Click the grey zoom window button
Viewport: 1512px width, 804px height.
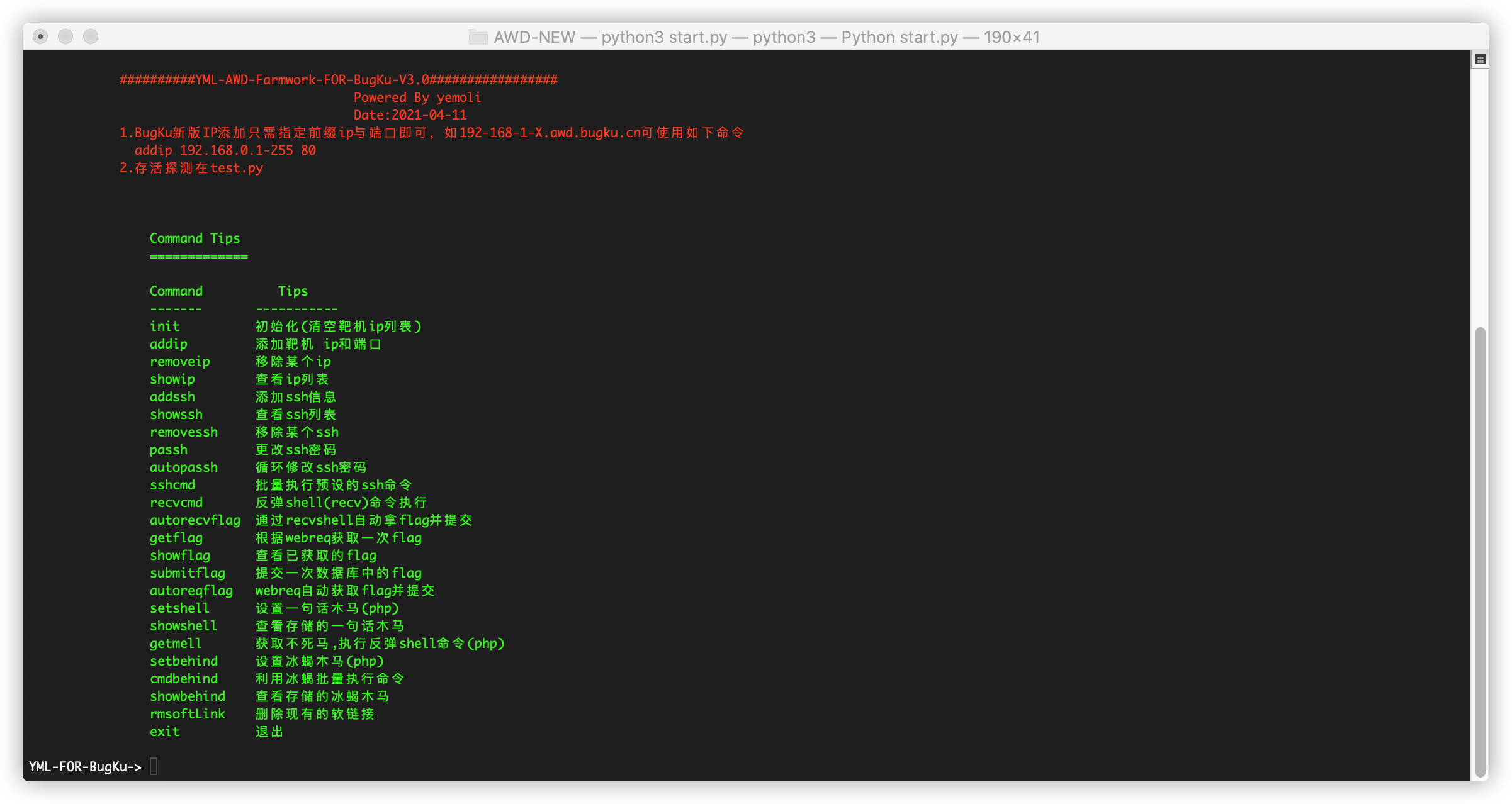click(x=91, y=36)
